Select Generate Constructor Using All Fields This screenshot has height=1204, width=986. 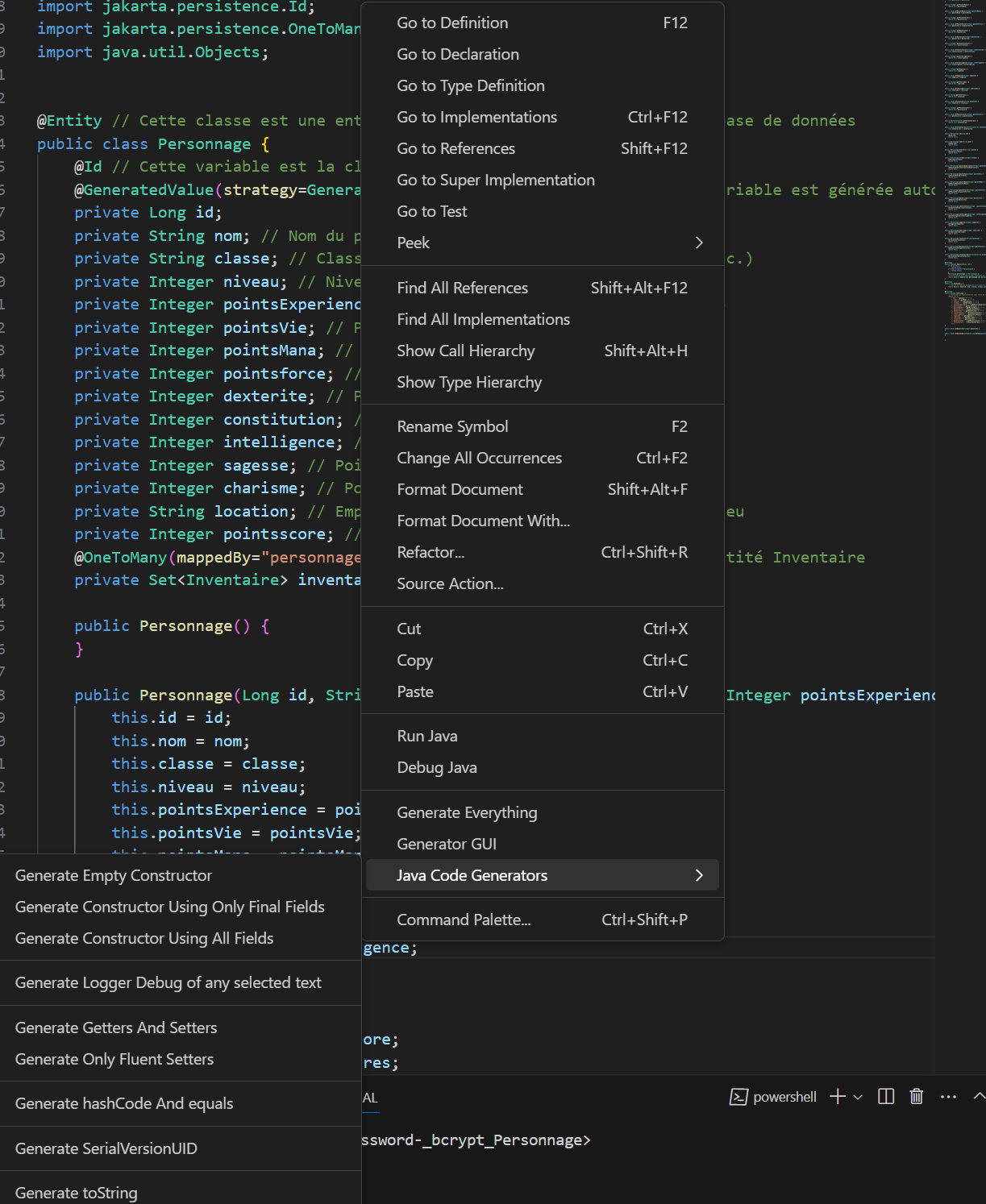point(144,938)
